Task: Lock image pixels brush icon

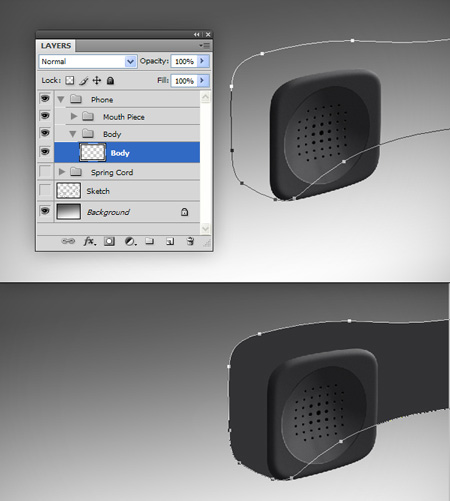Action: pyautogui.click(x=84, y=81)
